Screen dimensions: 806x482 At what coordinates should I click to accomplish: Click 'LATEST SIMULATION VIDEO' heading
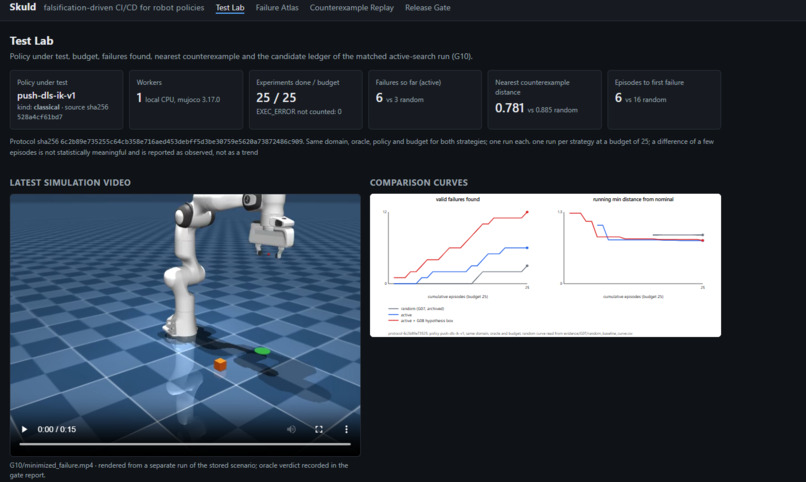[70, 182]
